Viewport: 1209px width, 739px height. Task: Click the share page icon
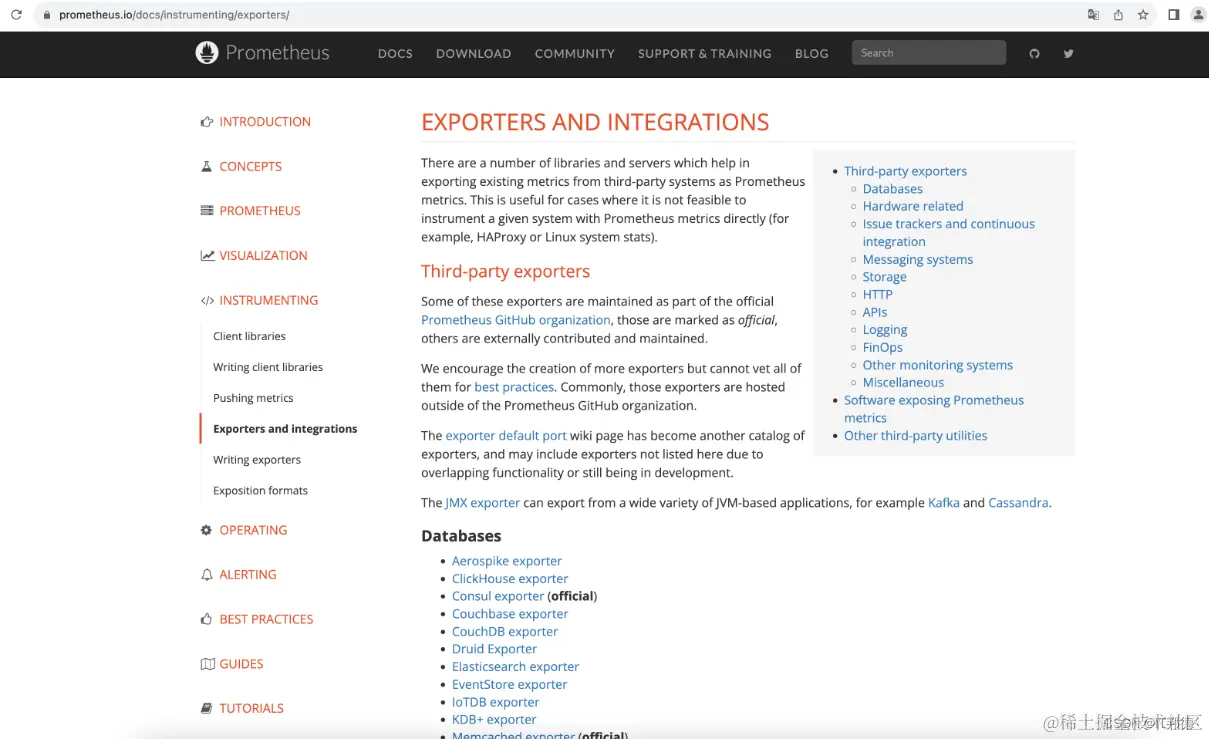[1118, 15]
